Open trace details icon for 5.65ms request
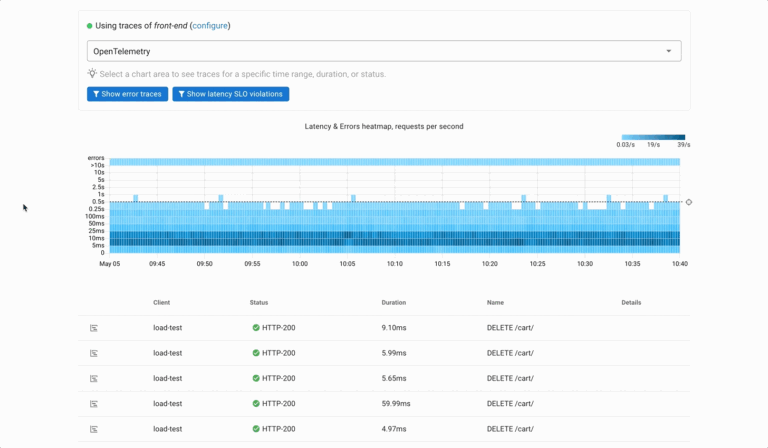 (x=94, y=378)
